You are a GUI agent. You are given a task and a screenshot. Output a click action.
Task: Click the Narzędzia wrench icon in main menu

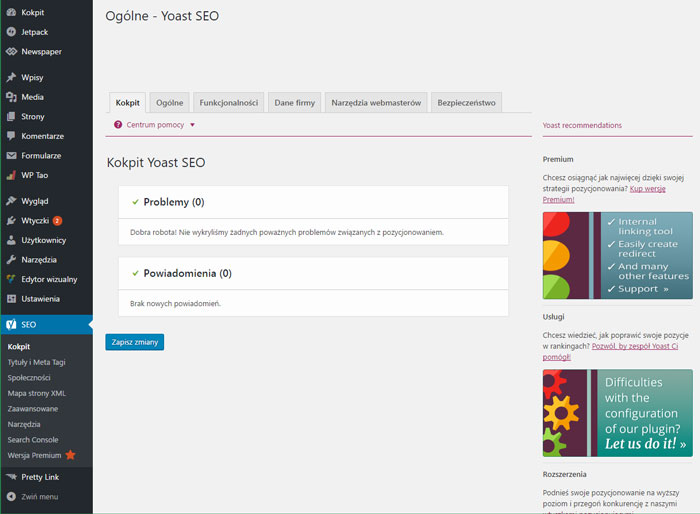click(11, 260)
